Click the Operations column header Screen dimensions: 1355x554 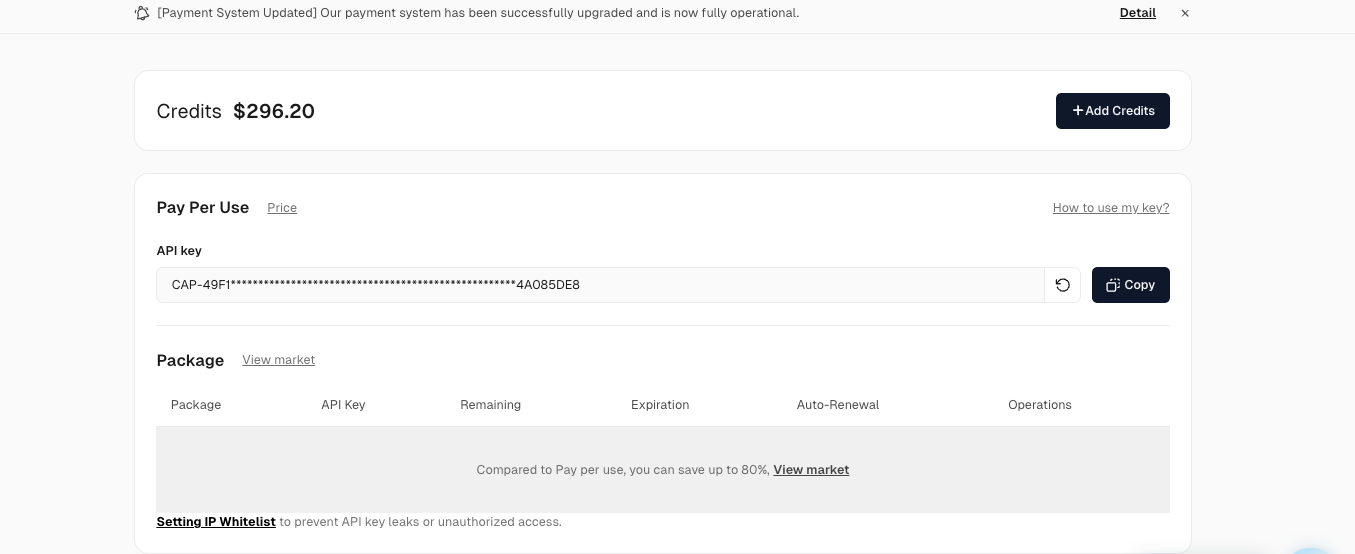1039,405
